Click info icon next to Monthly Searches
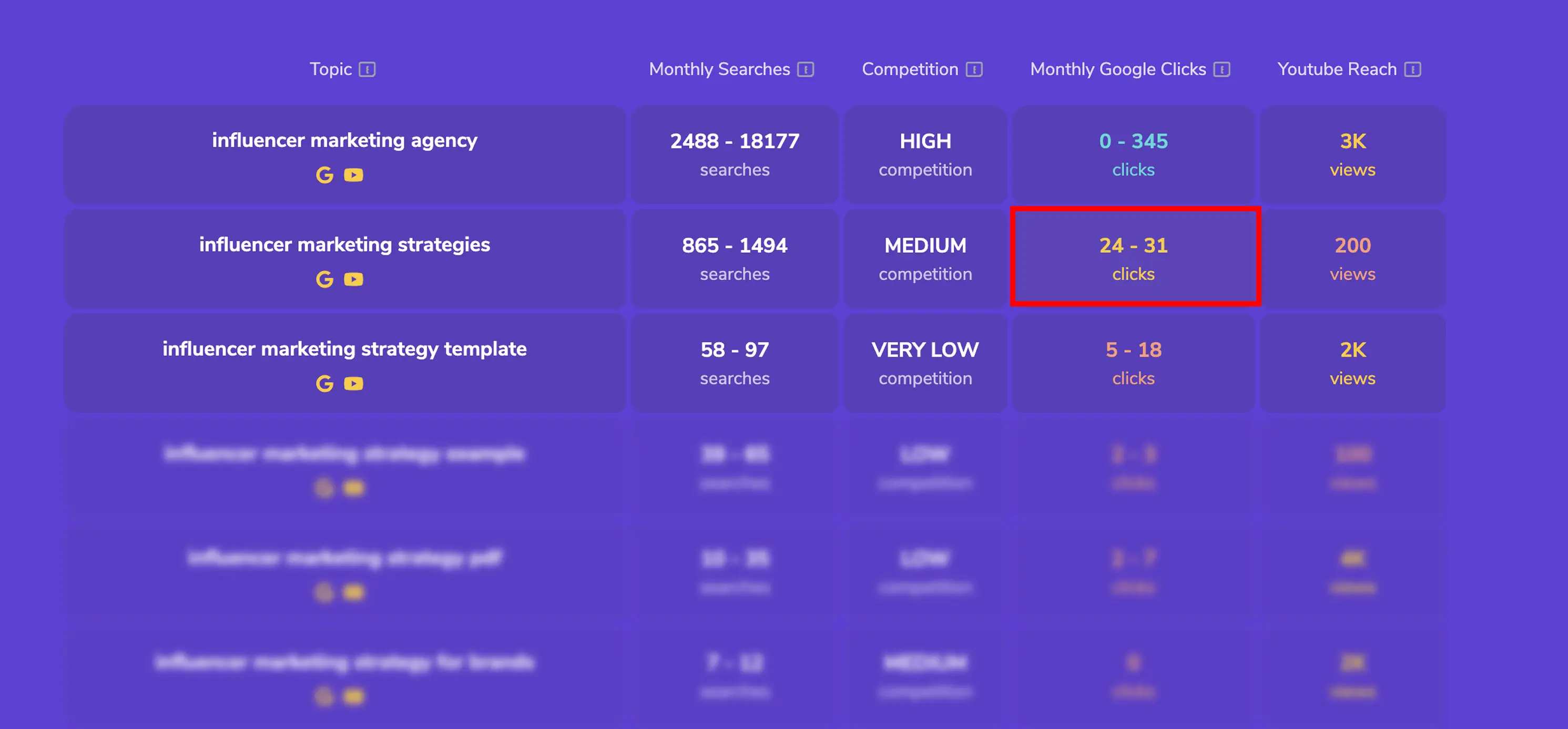The width and height of the screenshot is (1568, 729). 806,69
